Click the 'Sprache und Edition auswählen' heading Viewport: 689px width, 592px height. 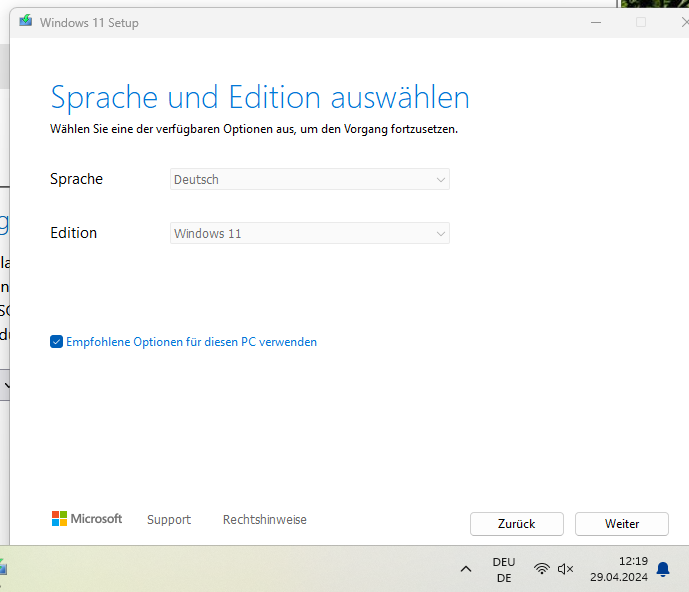click(x=260, y=98)
